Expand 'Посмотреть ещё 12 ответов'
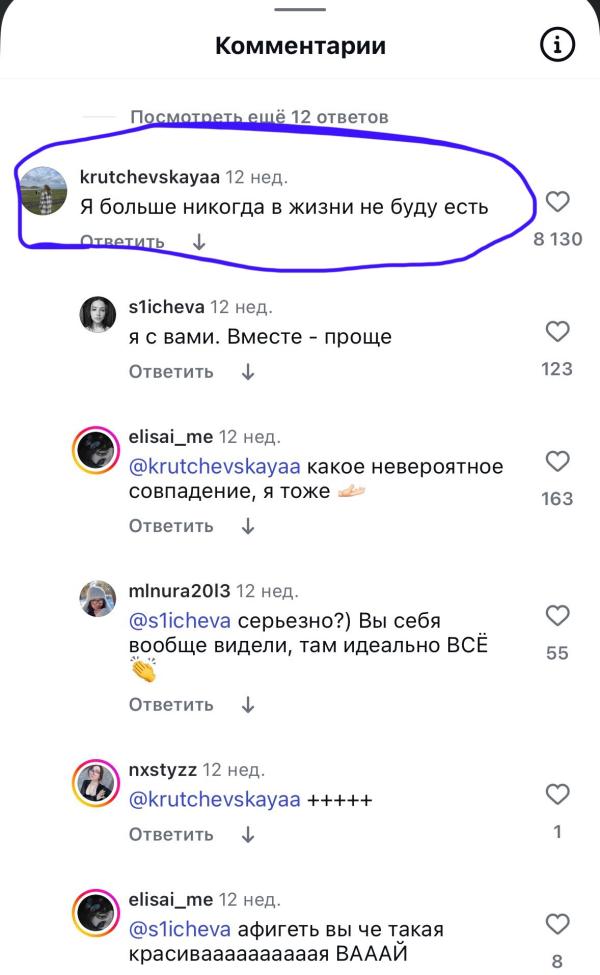 259,117
